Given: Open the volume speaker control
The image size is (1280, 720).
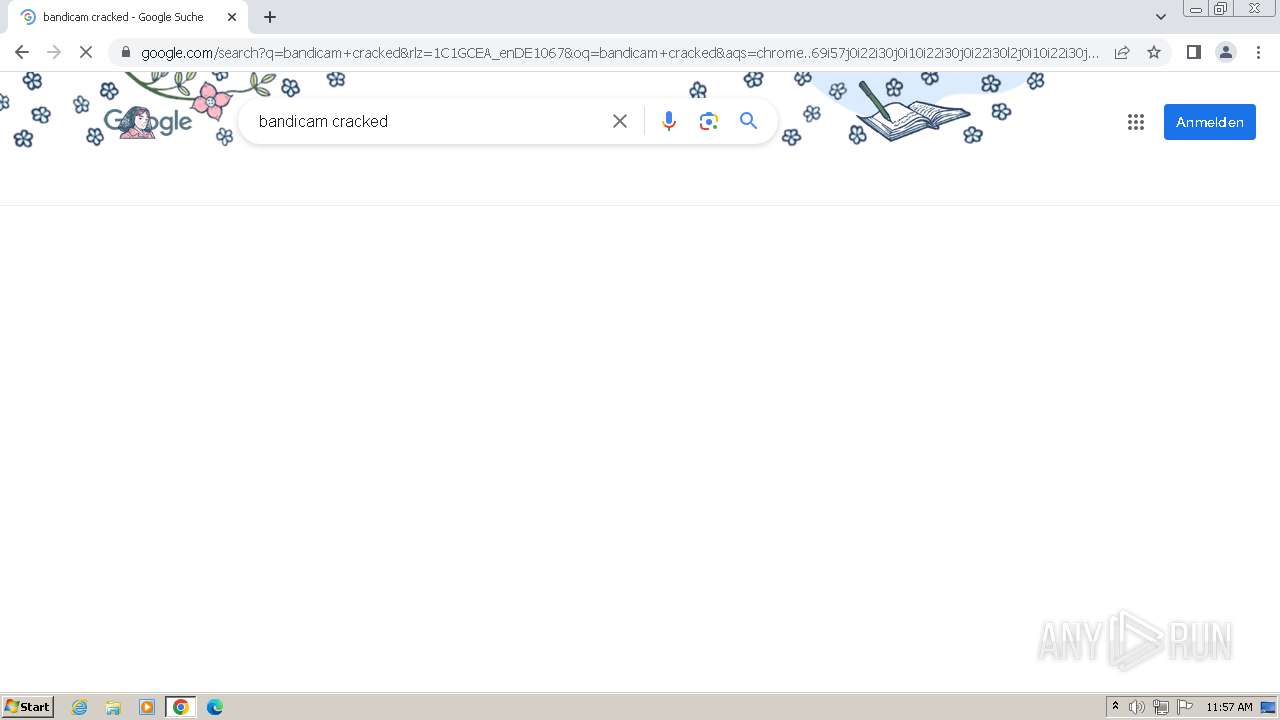Looking at the screenshot, I should point(1137,707).
